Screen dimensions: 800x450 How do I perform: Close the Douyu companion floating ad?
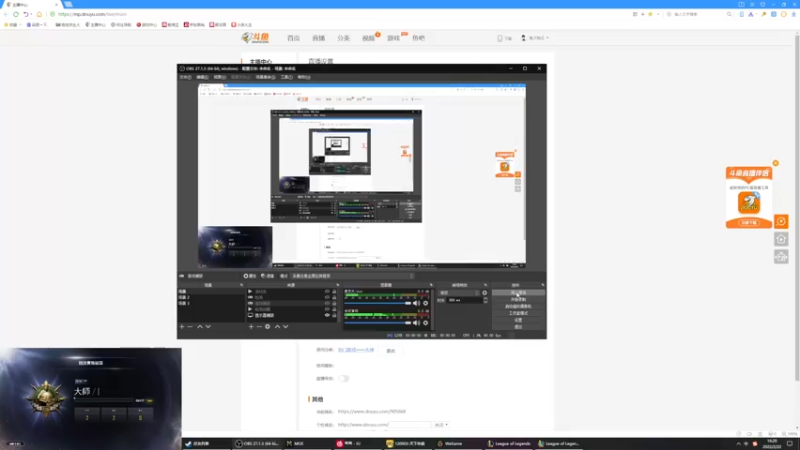pyautogui.click(x=776, y=163)
